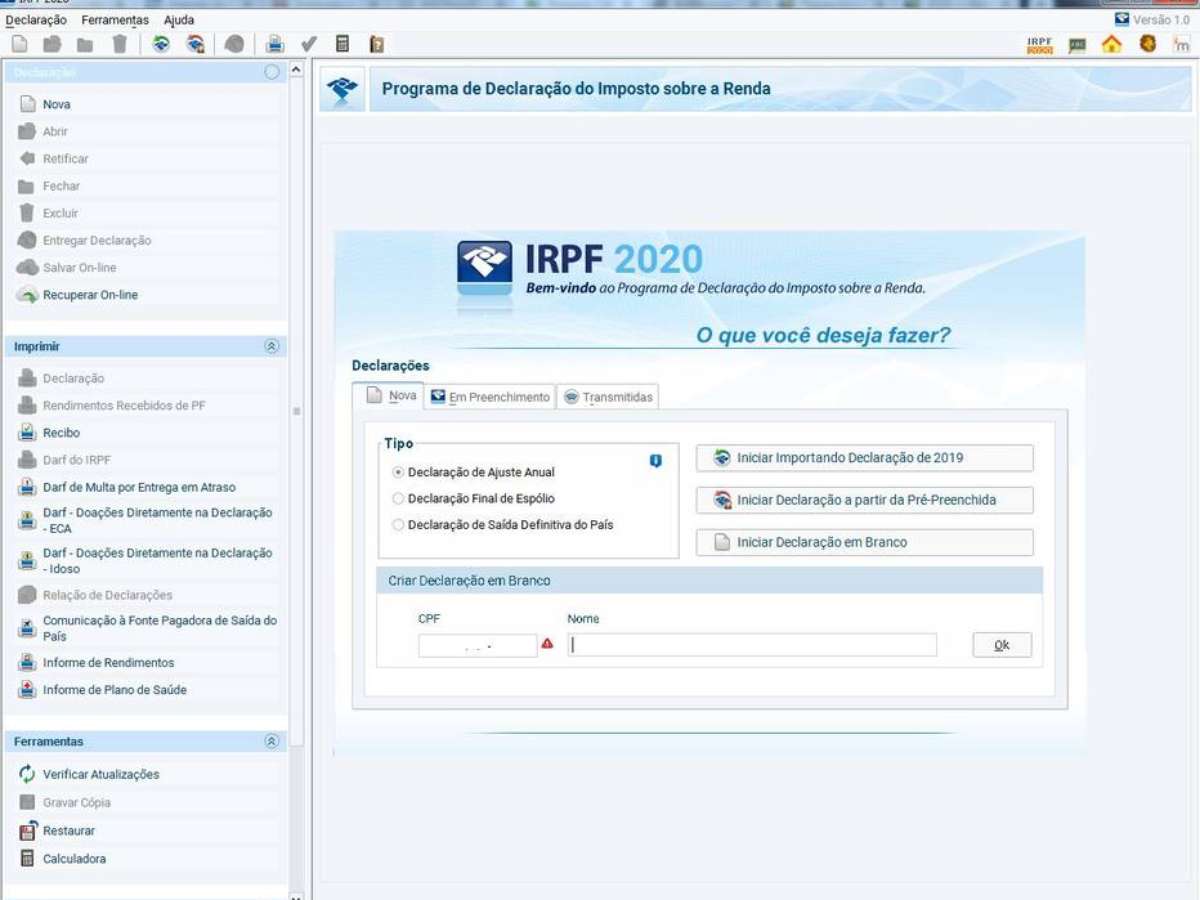The image size is (1200, 900).
Task: Click the 'm' icon beside the lion icon
Action: pos(1181,44)
